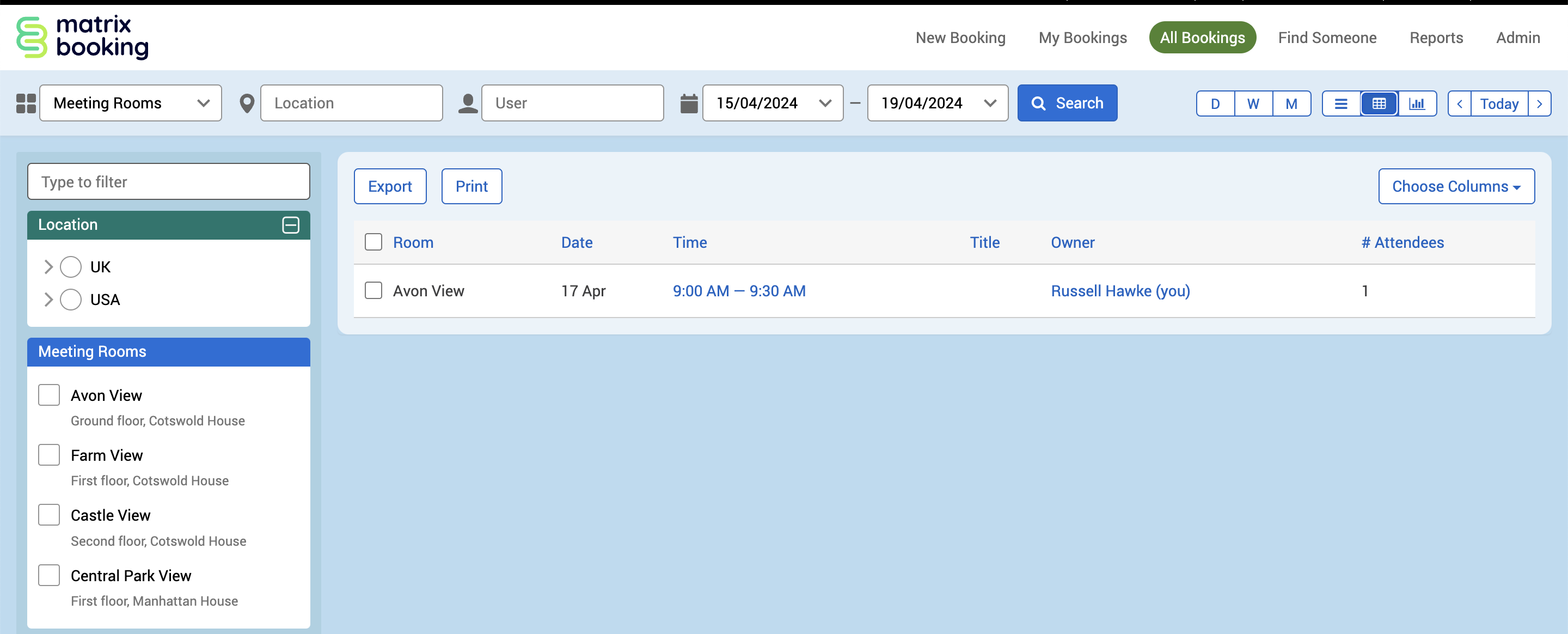The width and height of the screenshot is (1568, 634).
Task: Check the Avon View booking row checkbox
Action: 373,290
